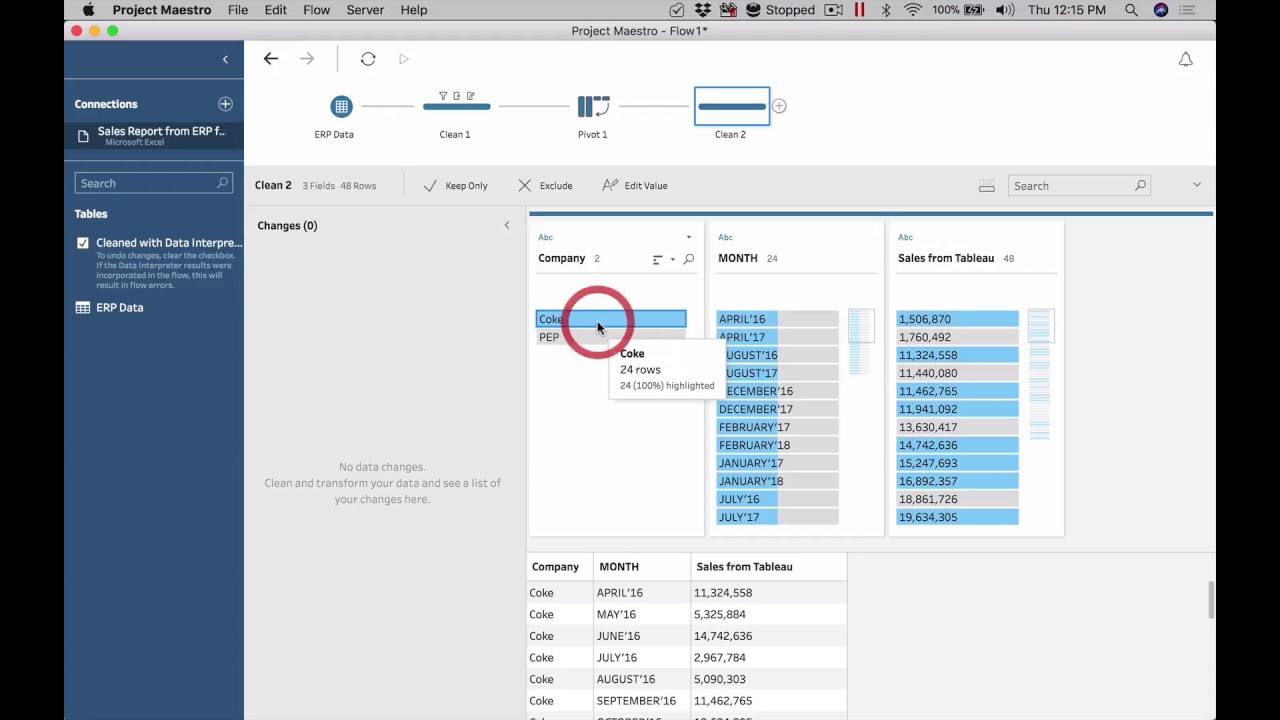Click Sales from Tableau scroll overview
The width and height of the screenshot is (1280, 720).
click(1040, 375)
